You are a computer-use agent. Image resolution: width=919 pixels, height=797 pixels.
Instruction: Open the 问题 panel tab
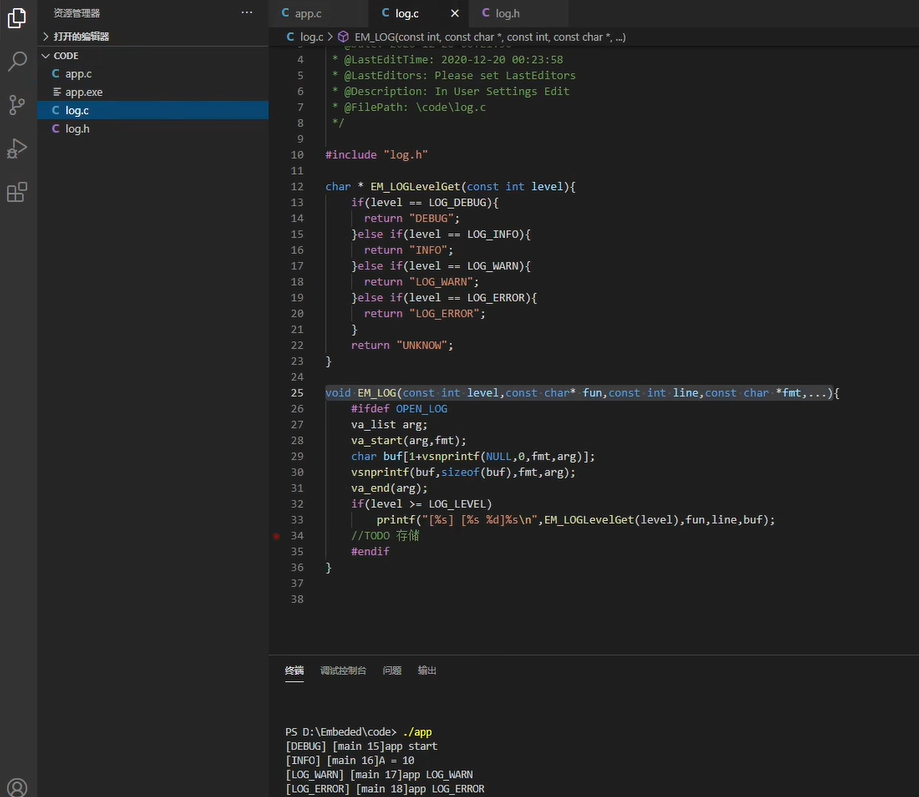[x=392, y=670]
